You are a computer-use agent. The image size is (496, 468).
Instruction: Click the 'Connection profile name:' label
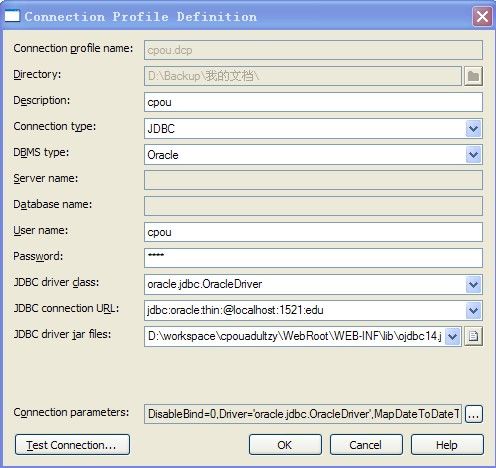tap(73, 48)
